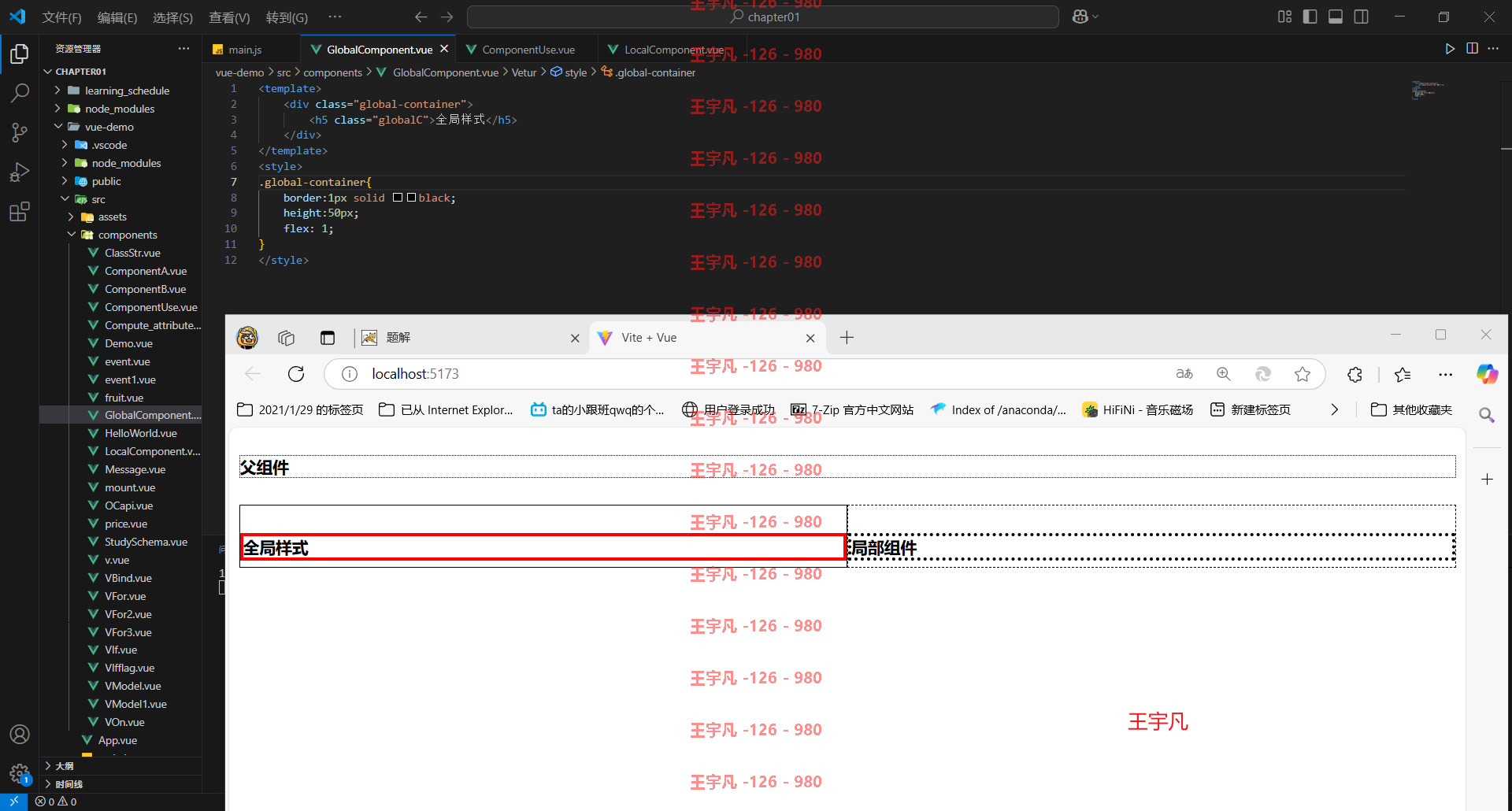
Task: Open the browser sidebar search icon
Action: (x=1487, y=415)
